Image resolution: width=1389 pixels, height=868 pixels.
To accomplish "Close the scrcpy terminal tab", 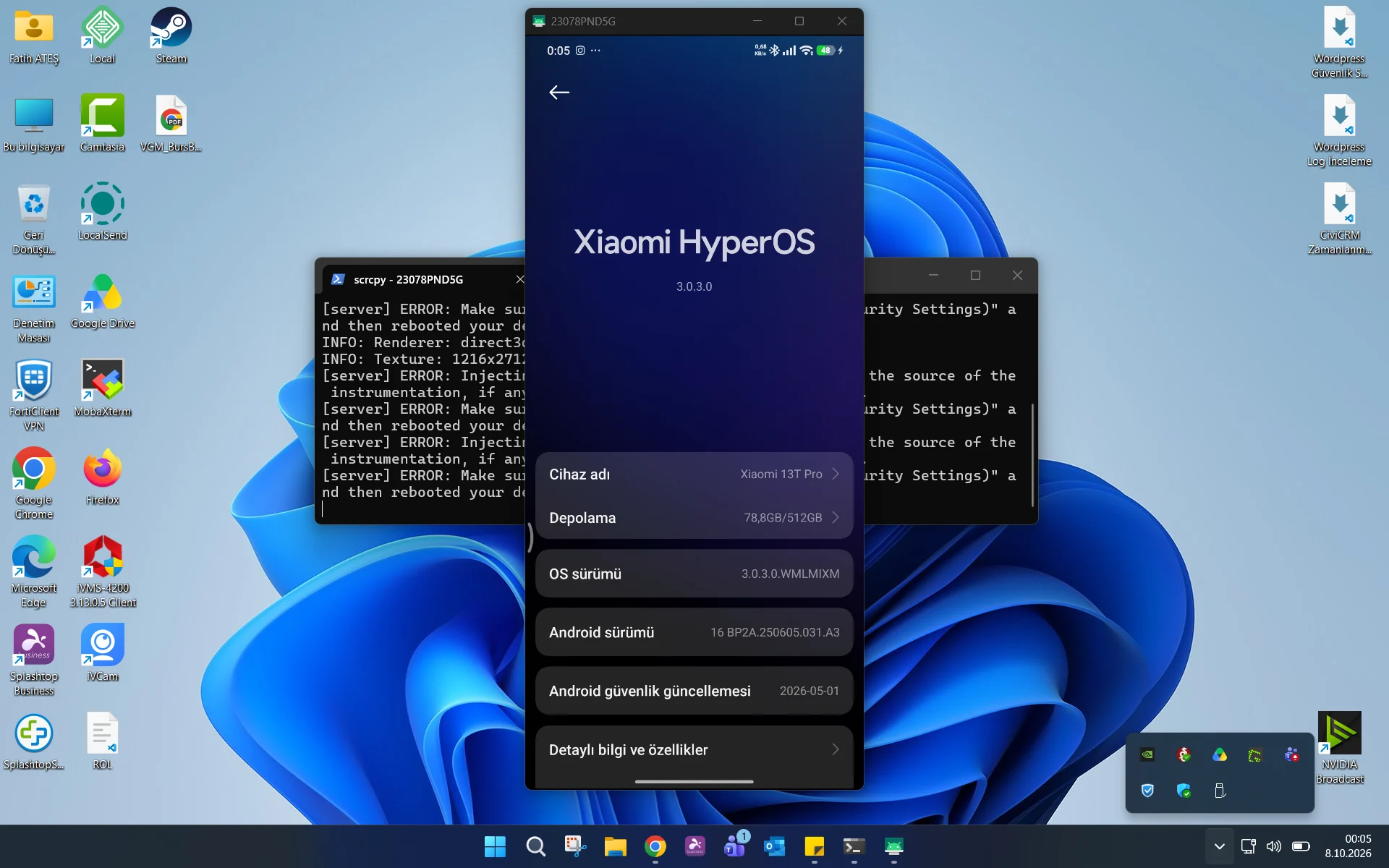I will [519, 279].
